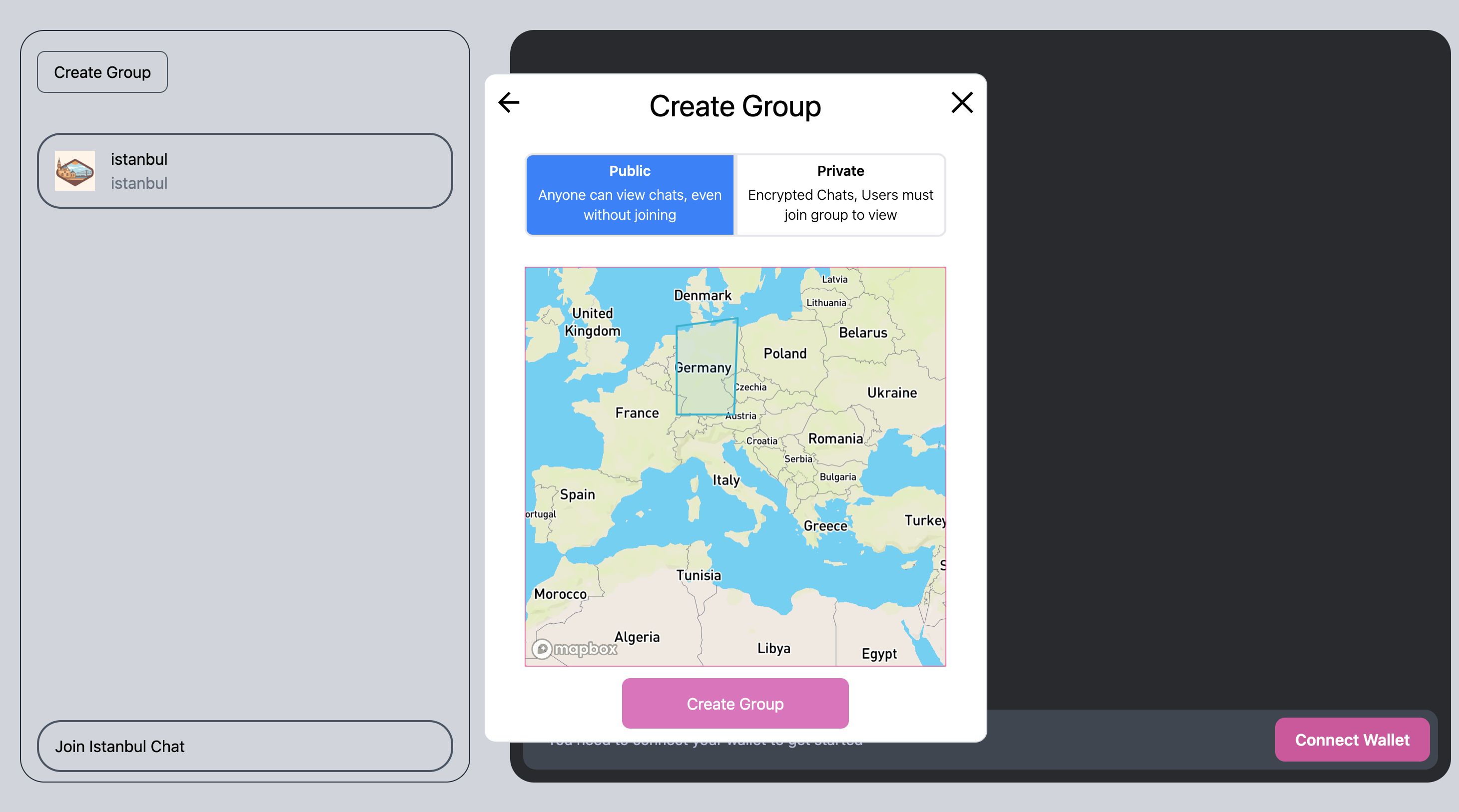Click the Turkey label on the map
The image size is (1459, 812).
(x=925, y=520)
